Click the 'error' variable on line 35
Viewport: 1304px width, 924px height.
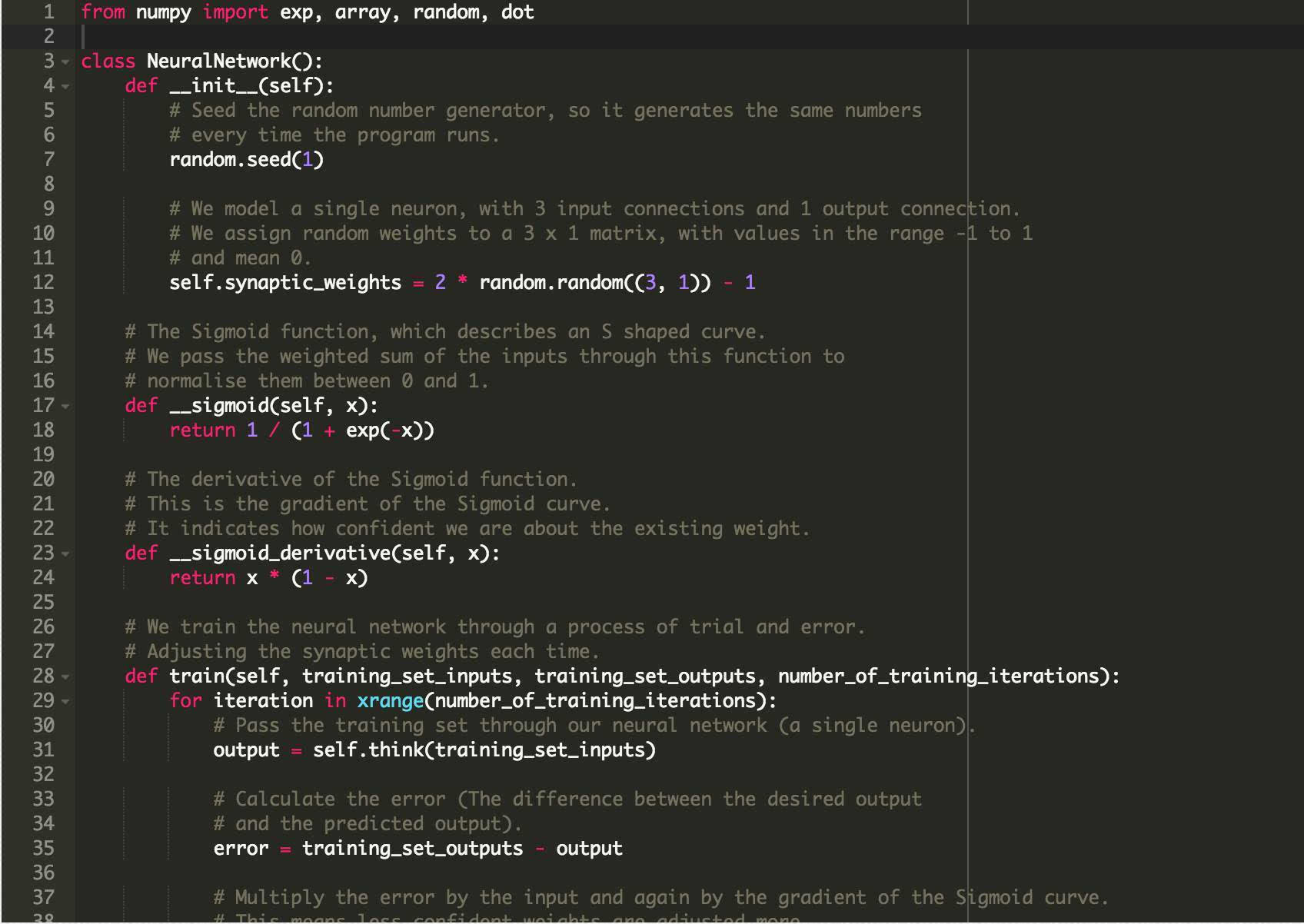tap(241, 849)
